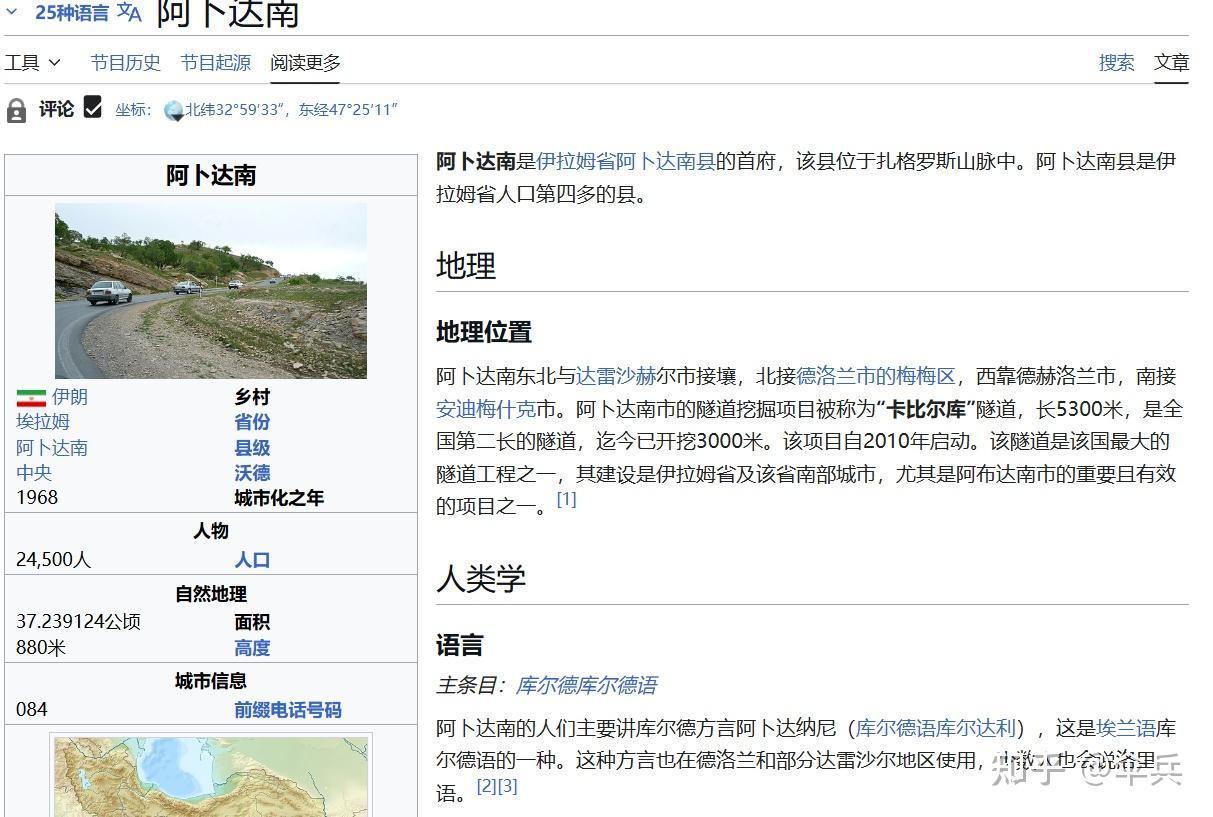The image size is (1213, 817).
Task: Click the padlock protection icon
Action: coord(16,110)
